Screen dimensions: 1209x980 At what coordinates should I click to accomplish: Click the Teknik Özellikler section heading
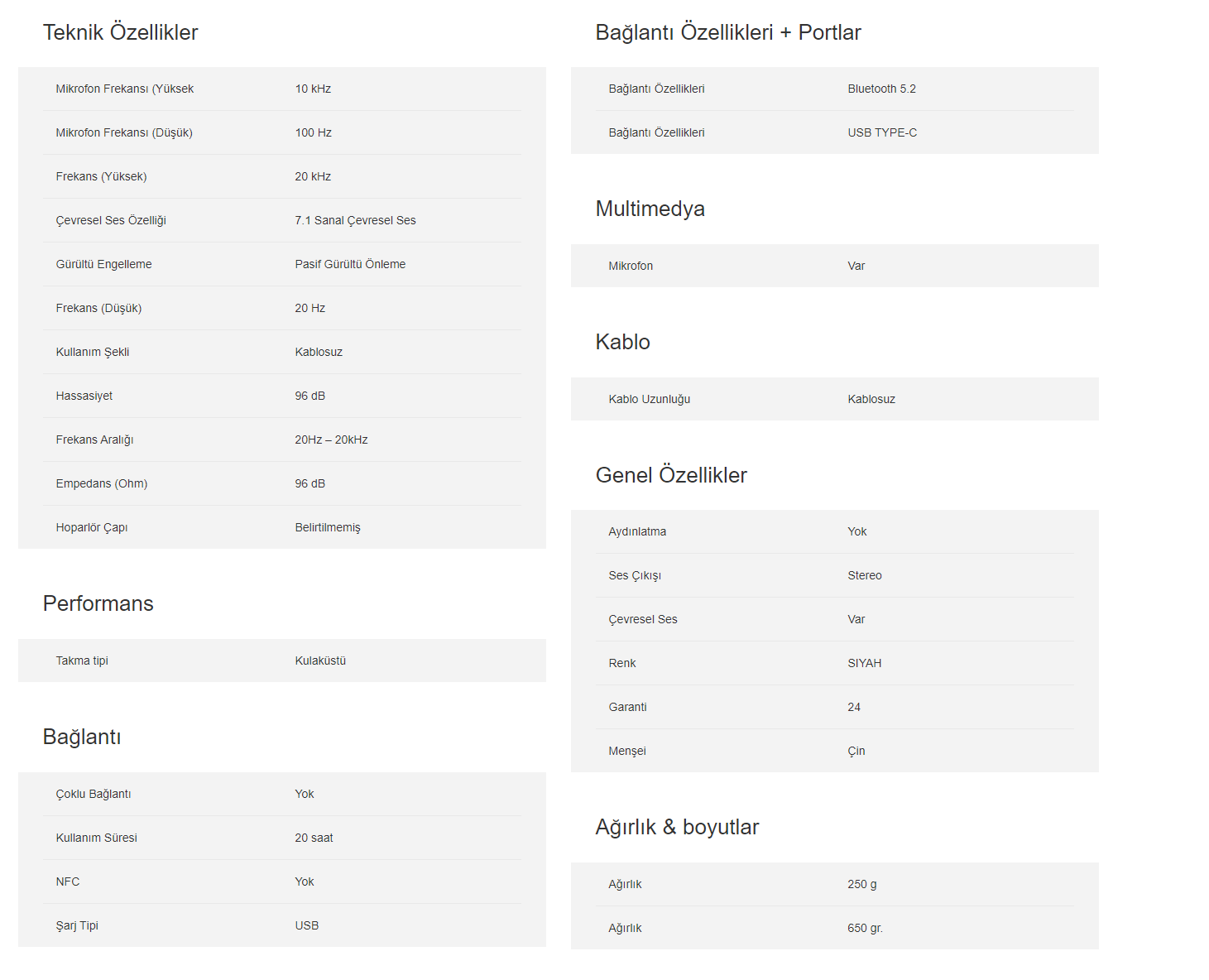pos(120,32)
